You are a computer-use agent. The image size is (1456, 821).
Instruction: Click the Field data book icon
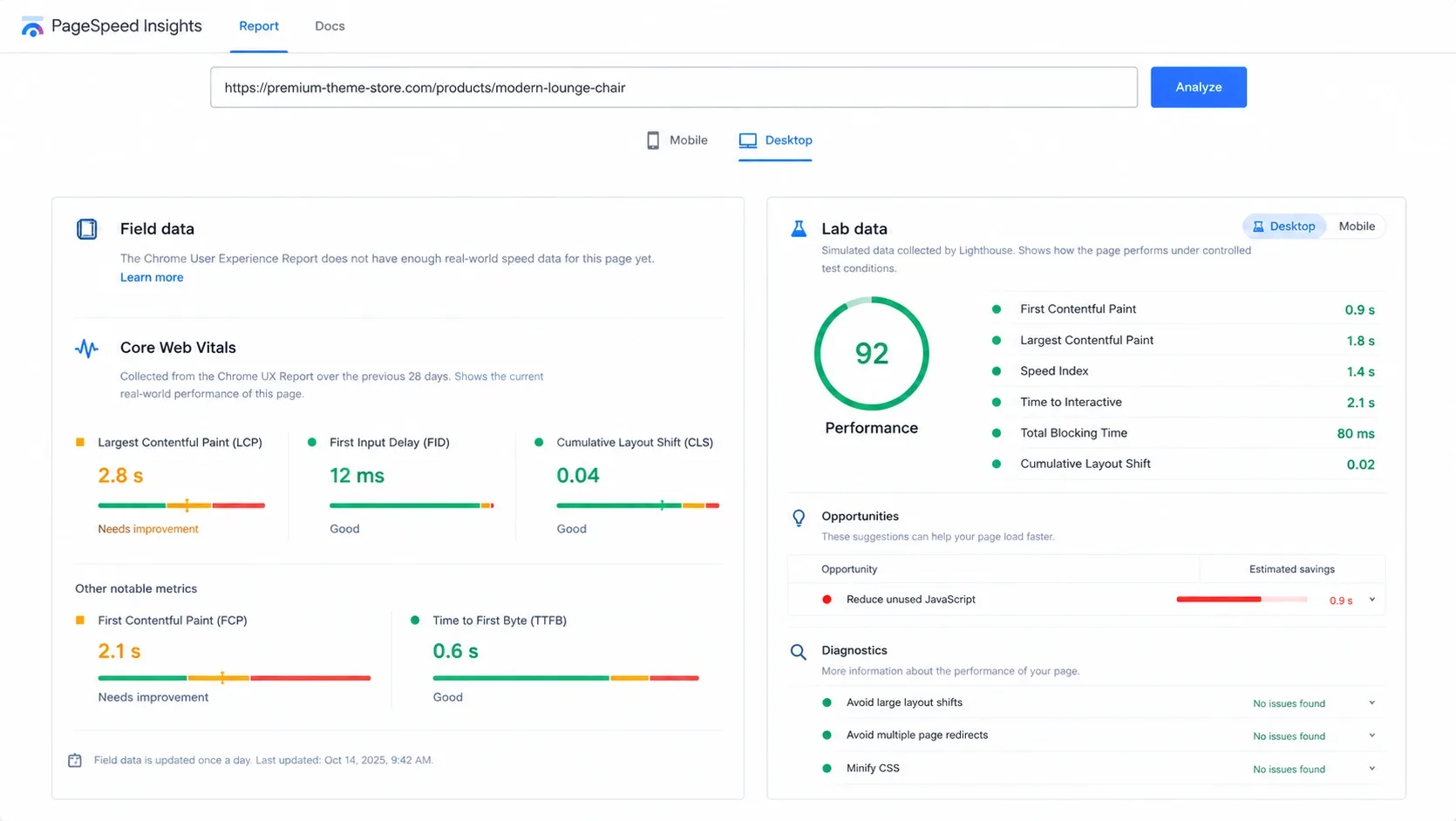click(x=87, y=229)
